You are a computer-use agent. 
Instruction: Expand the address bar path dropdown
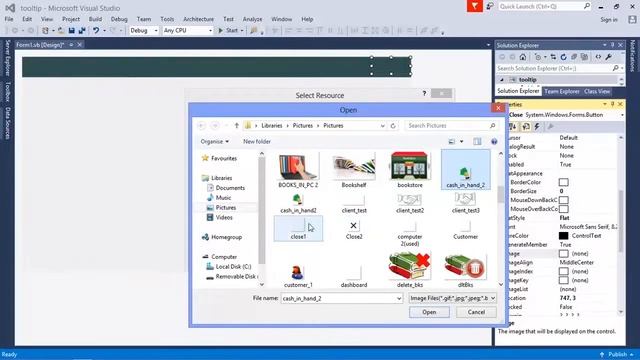click(x=382, y=126)
